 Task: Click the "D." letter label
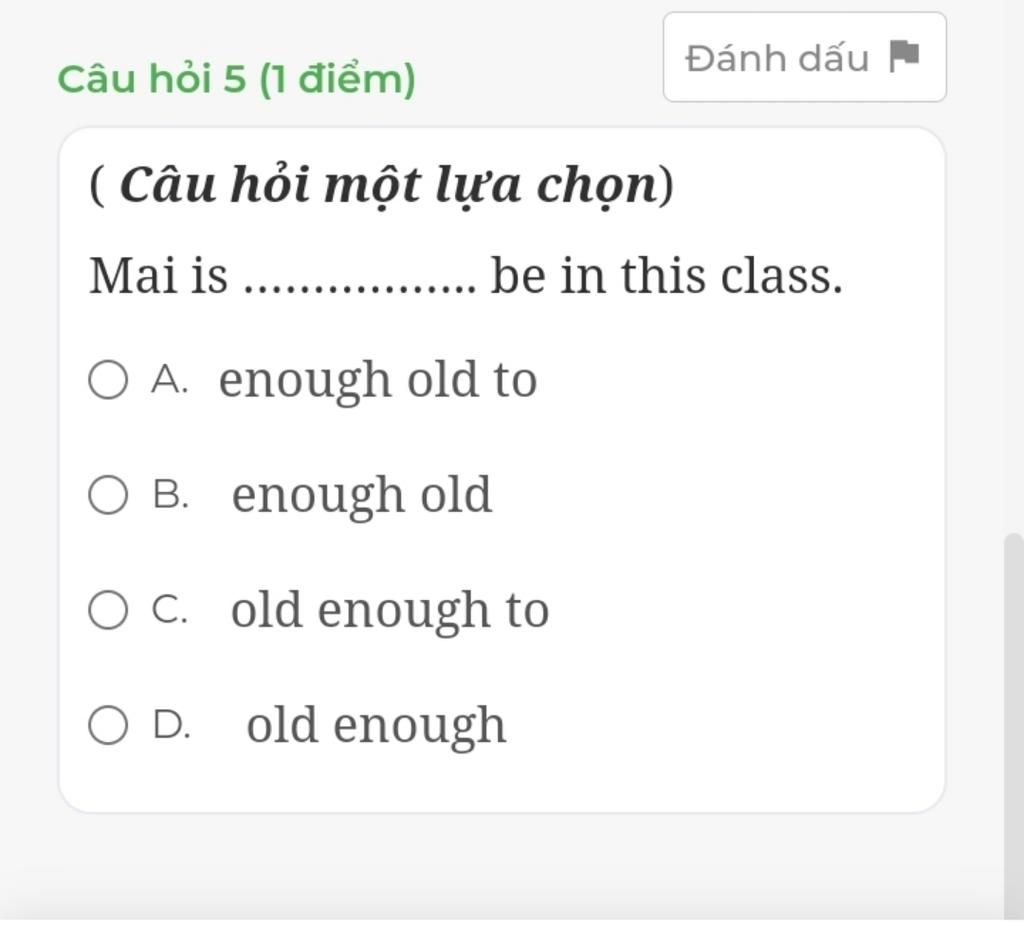171,725
